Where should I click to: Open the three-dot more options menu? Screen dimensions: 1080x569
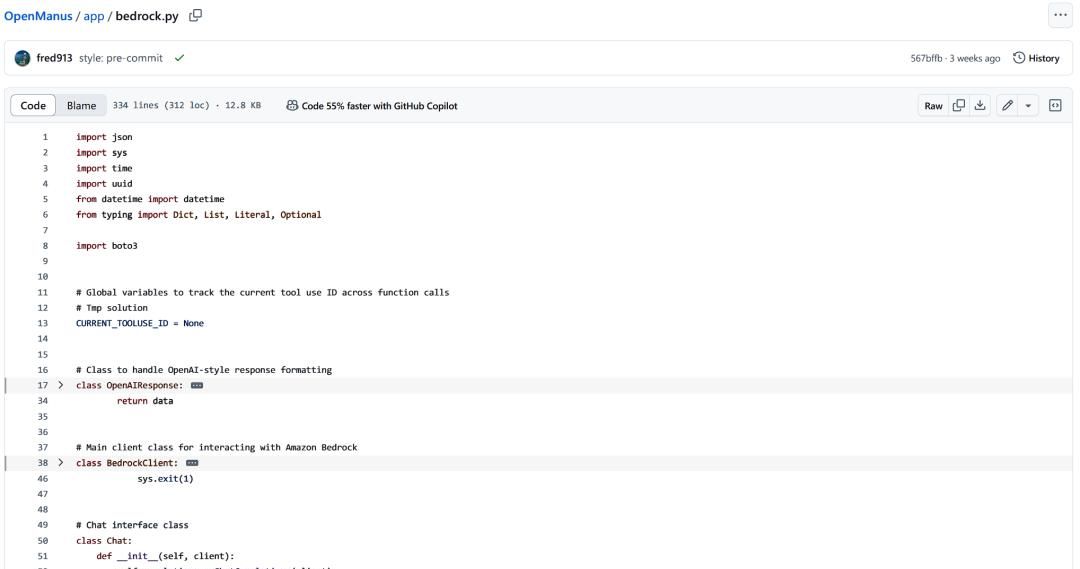[x=1059, y=15]
